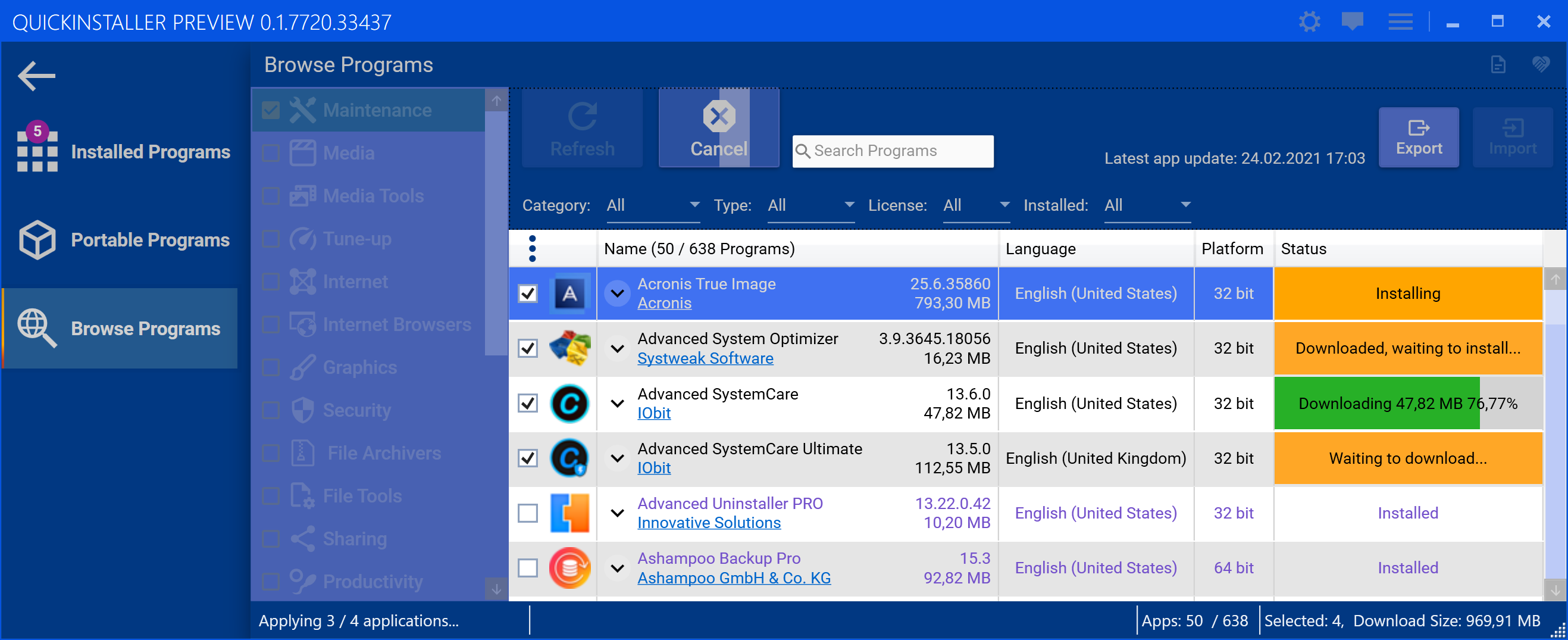Image resolution: width=1568 pixels, height=640 pixels.
Task: Click the search magnifier icon
Action: point(803,151)
